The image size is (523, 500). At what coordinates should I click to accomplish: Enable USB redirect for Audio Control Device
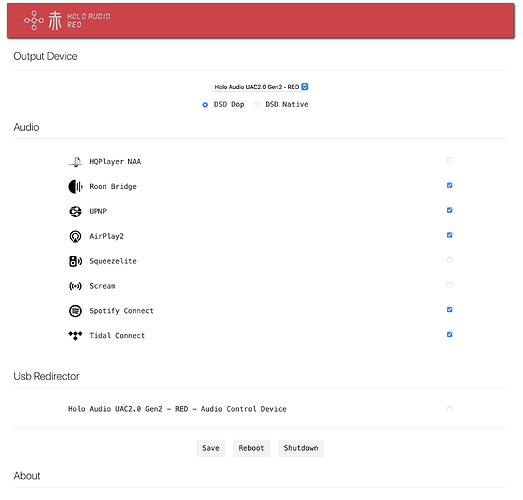coord(450,409)
